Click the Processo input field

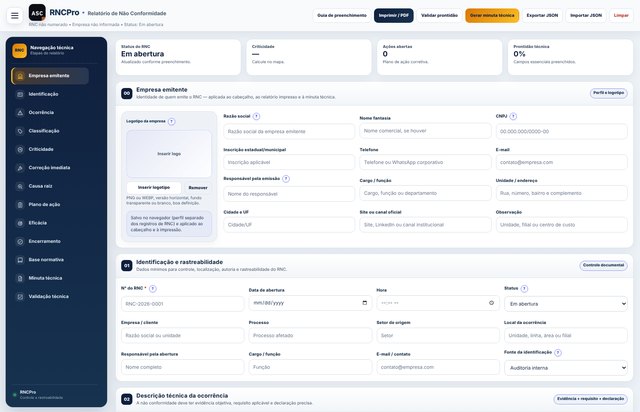pyautogui.click(x=310, y=335)
